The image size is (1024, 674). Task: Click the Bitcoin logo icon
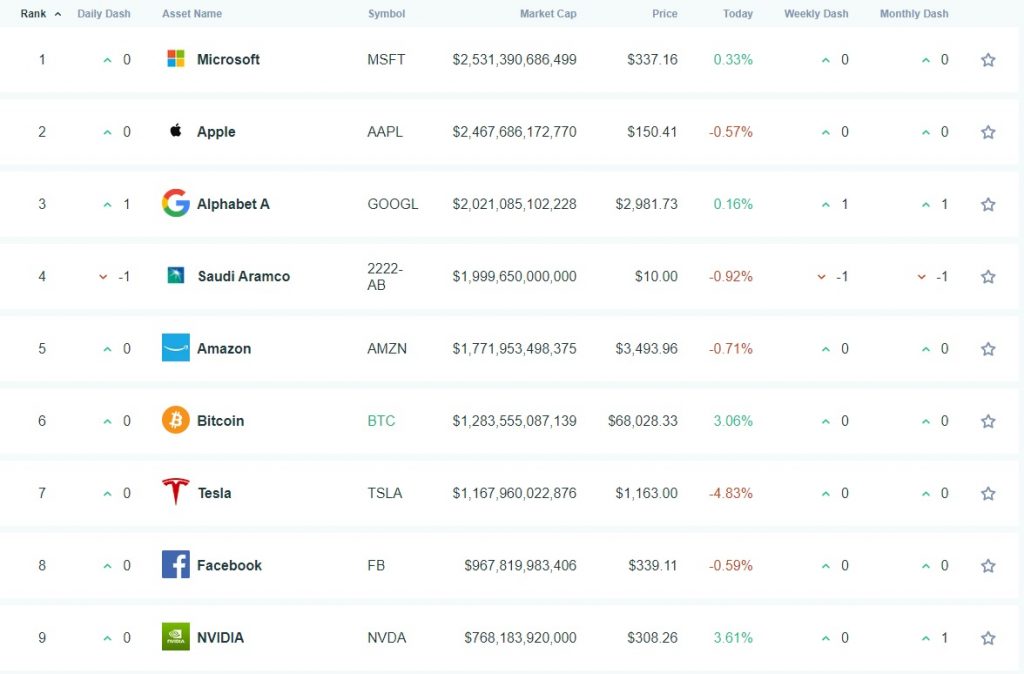[176, 421]
